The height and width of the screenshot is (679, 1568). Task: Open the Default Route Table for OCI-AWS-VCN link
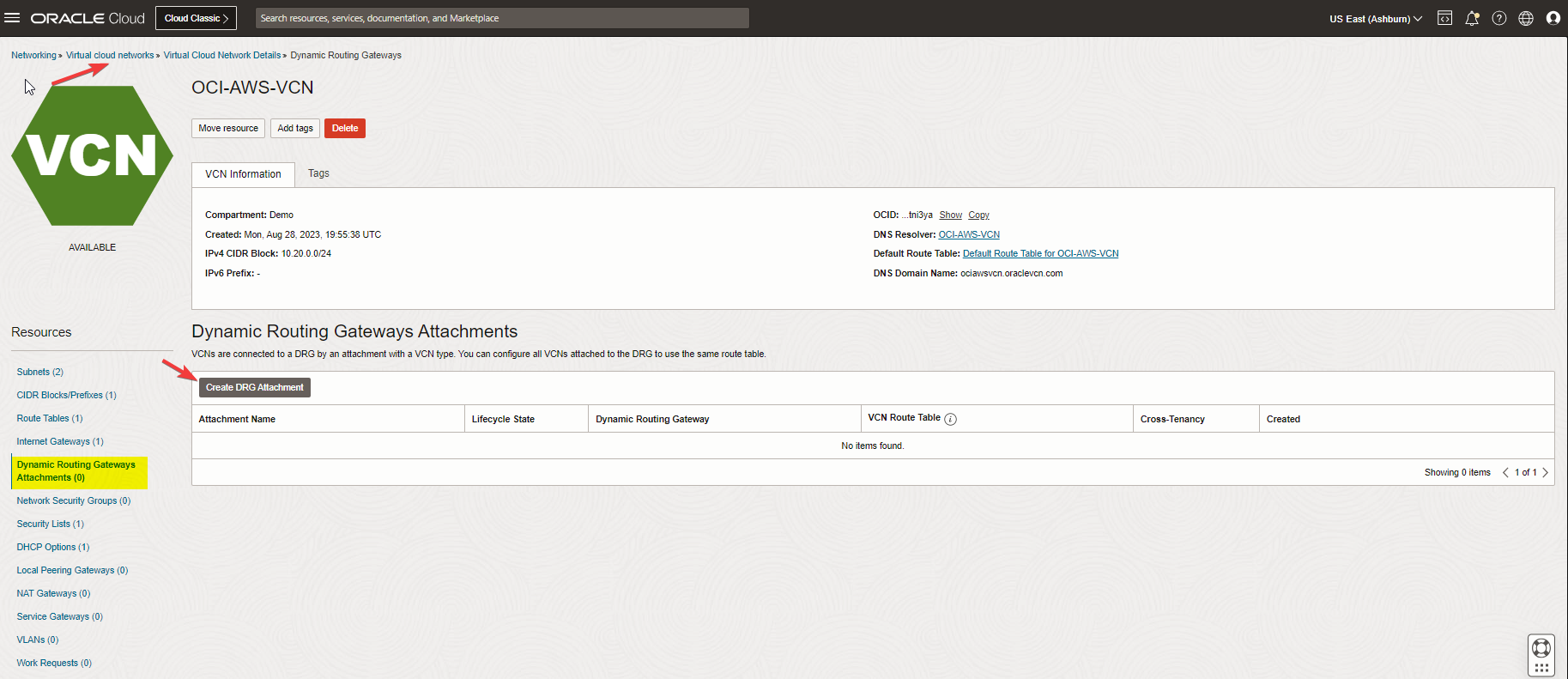(1040, 253)
